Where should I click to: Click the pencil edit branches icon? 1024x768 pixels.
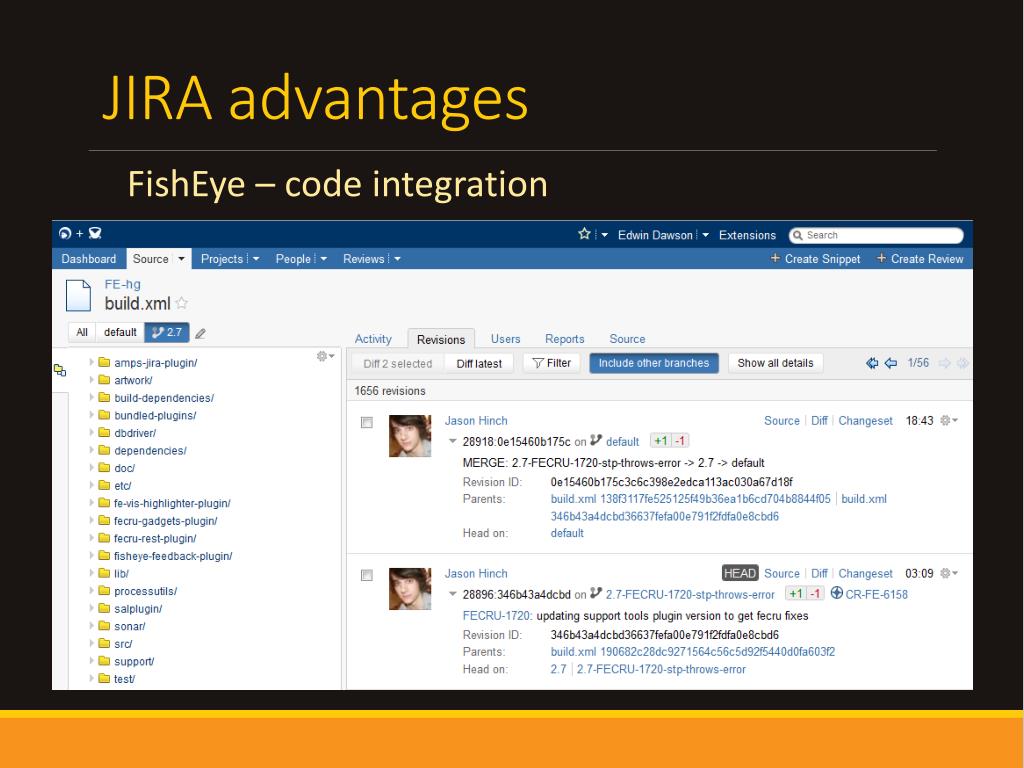pyautogui.click(x=200, y=334)
